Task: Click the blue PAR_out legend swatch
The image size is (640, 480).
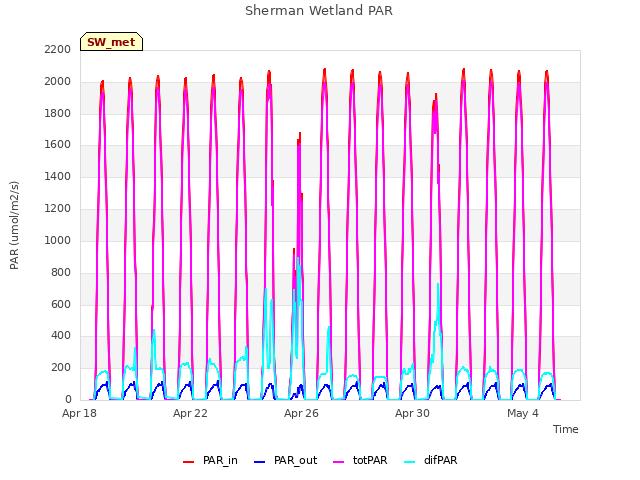Action: [x=260, y=462]
